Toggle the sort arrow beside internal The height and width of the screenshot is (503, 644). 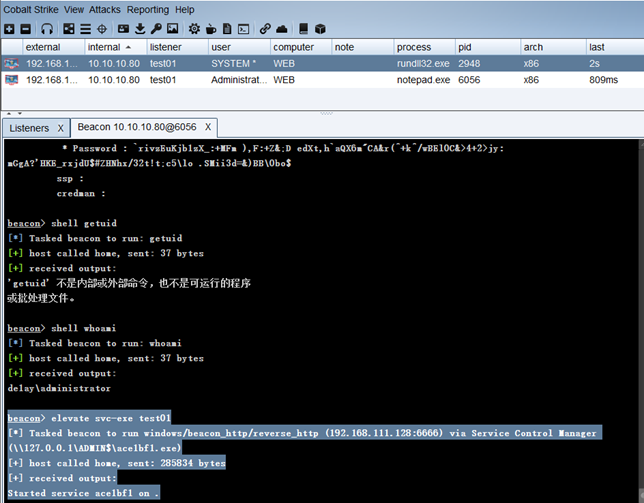pyautogui.click(x=128, y=47)
